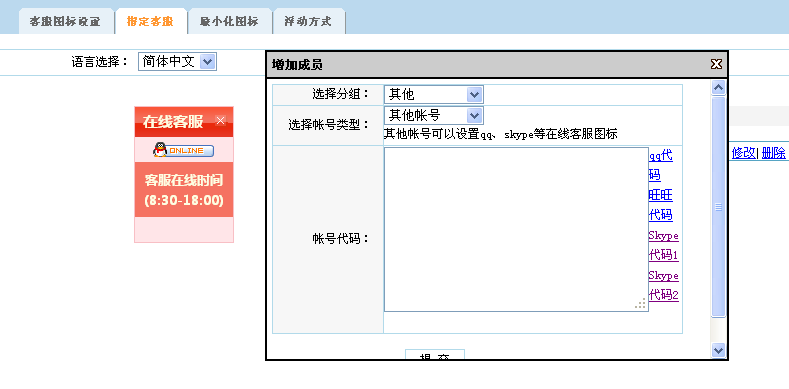Insert the 旺旺代码 link template
Image resolution: width=789 pixels, height=389 pixels.
click(x=661, y=205)
